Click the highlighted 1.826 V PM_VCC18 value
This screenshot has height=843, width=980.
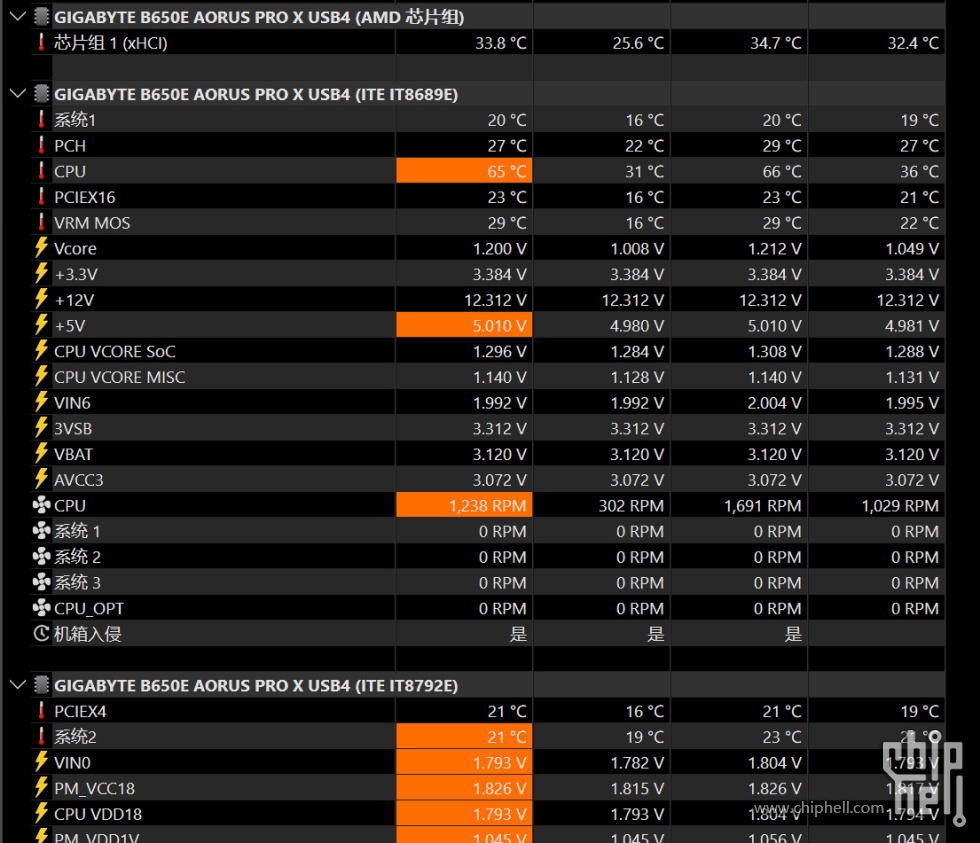point(464,788)
